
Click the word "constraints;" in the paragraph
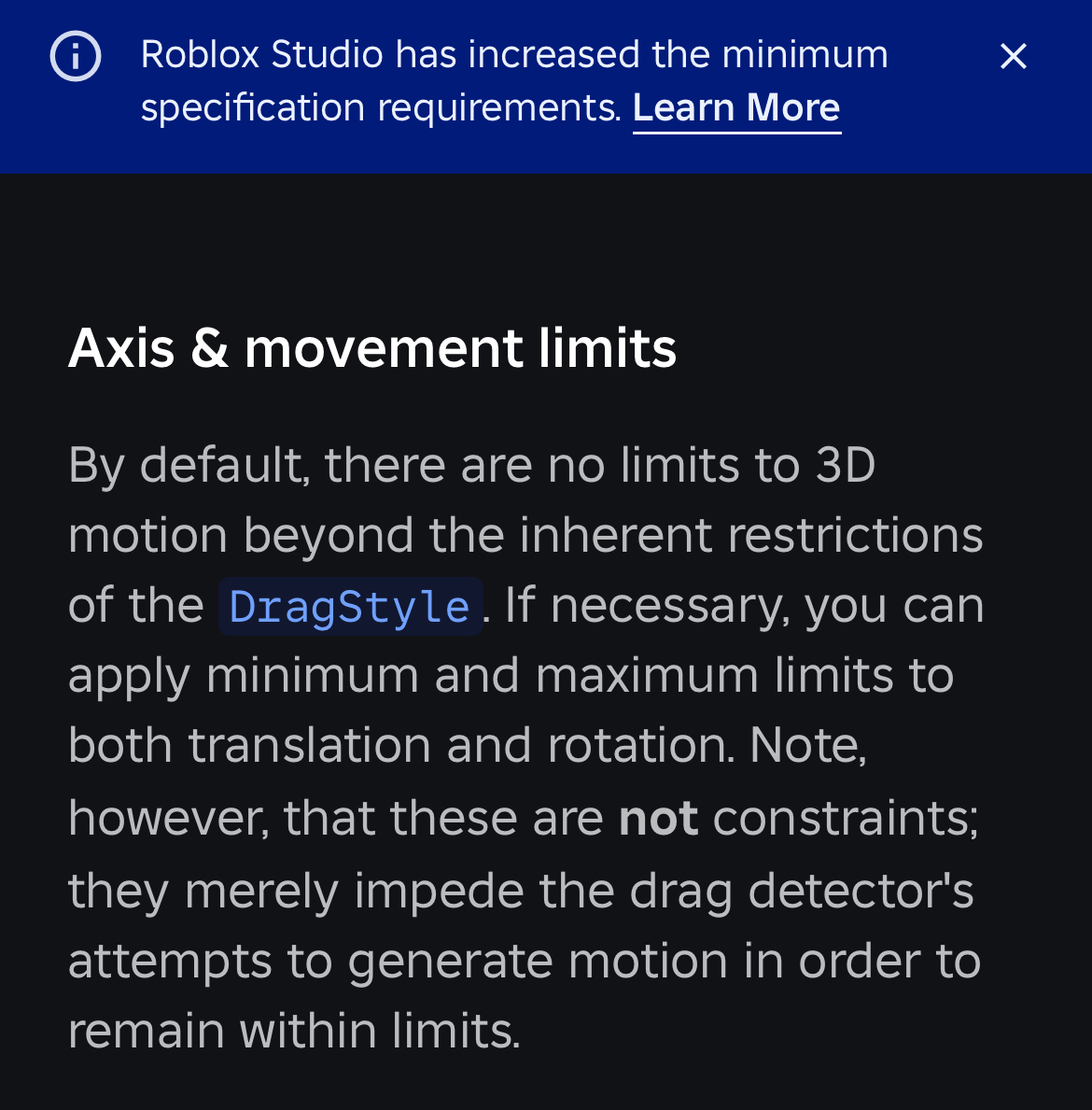(x=846, y=819)
